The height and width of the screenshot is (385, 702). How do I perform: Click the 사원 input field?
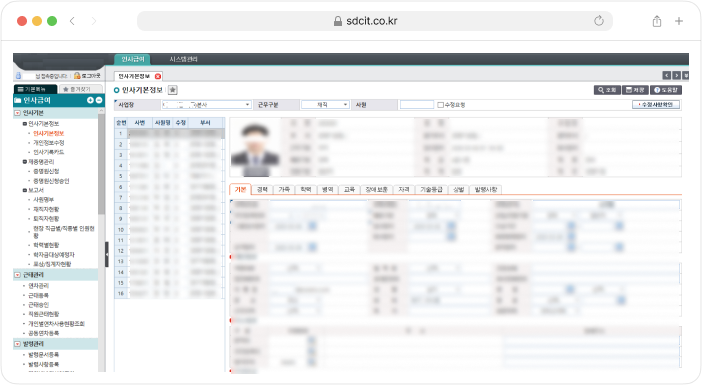416,105
